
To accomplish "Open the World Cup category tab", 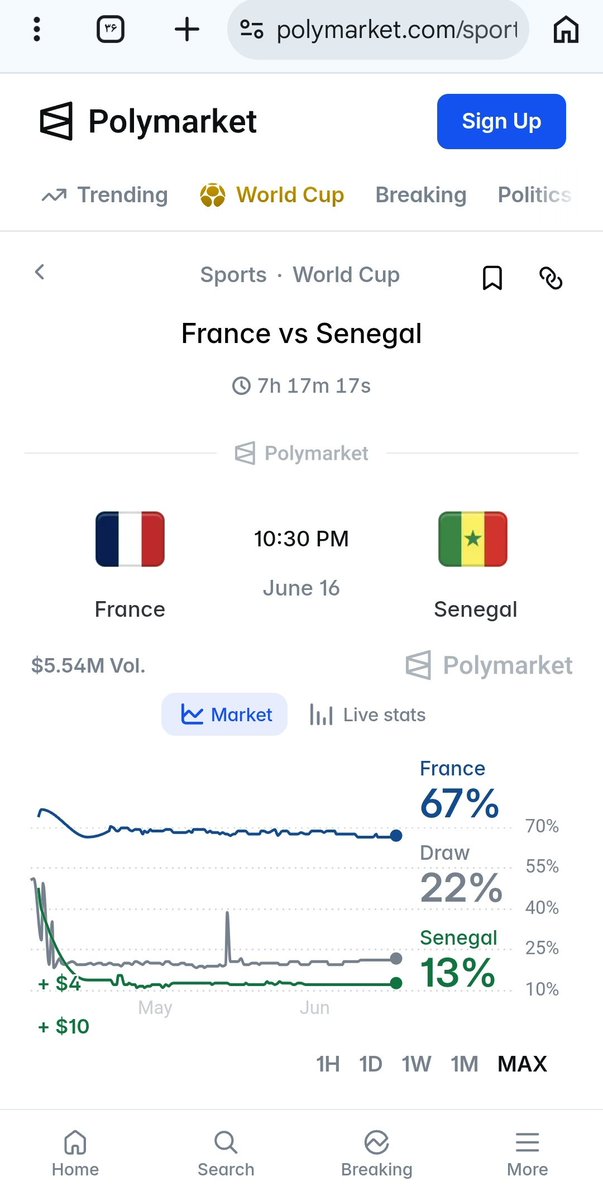I will [271, 195].
